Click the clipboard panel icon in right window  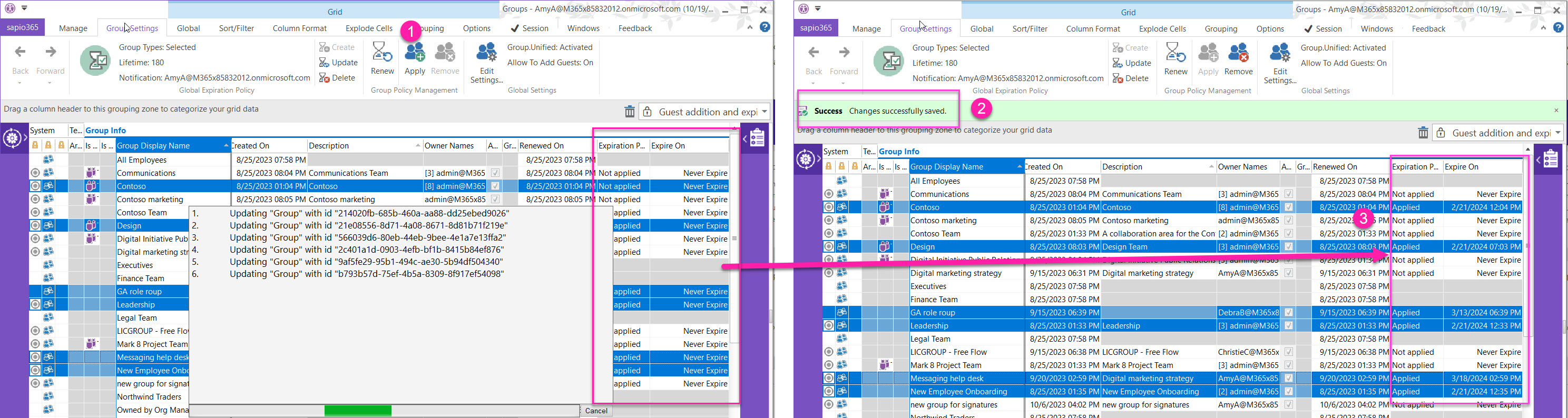(1550, 160)
